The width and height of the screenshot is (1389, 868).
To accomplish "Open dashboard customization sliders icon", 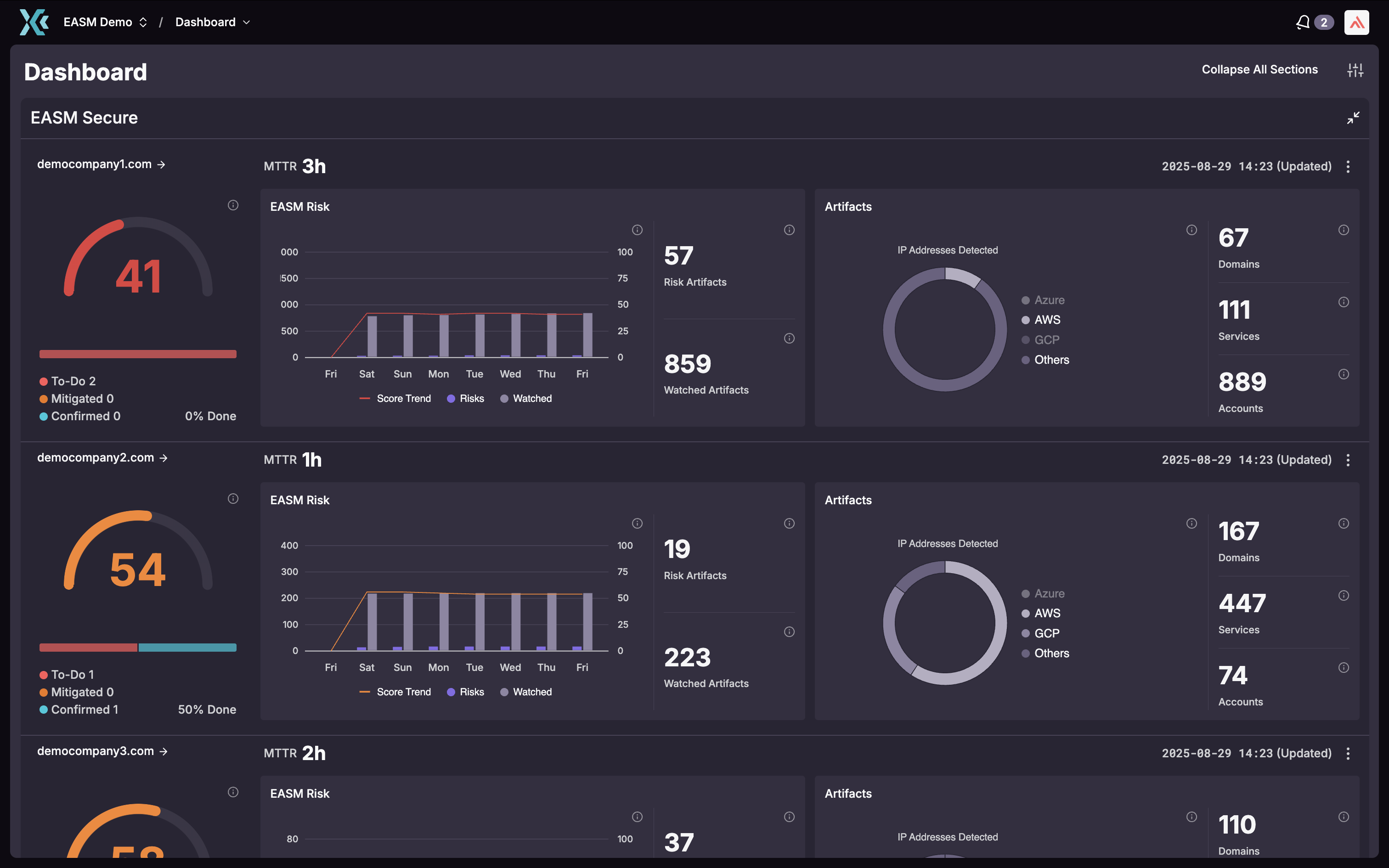I will tap(1356, 69).
